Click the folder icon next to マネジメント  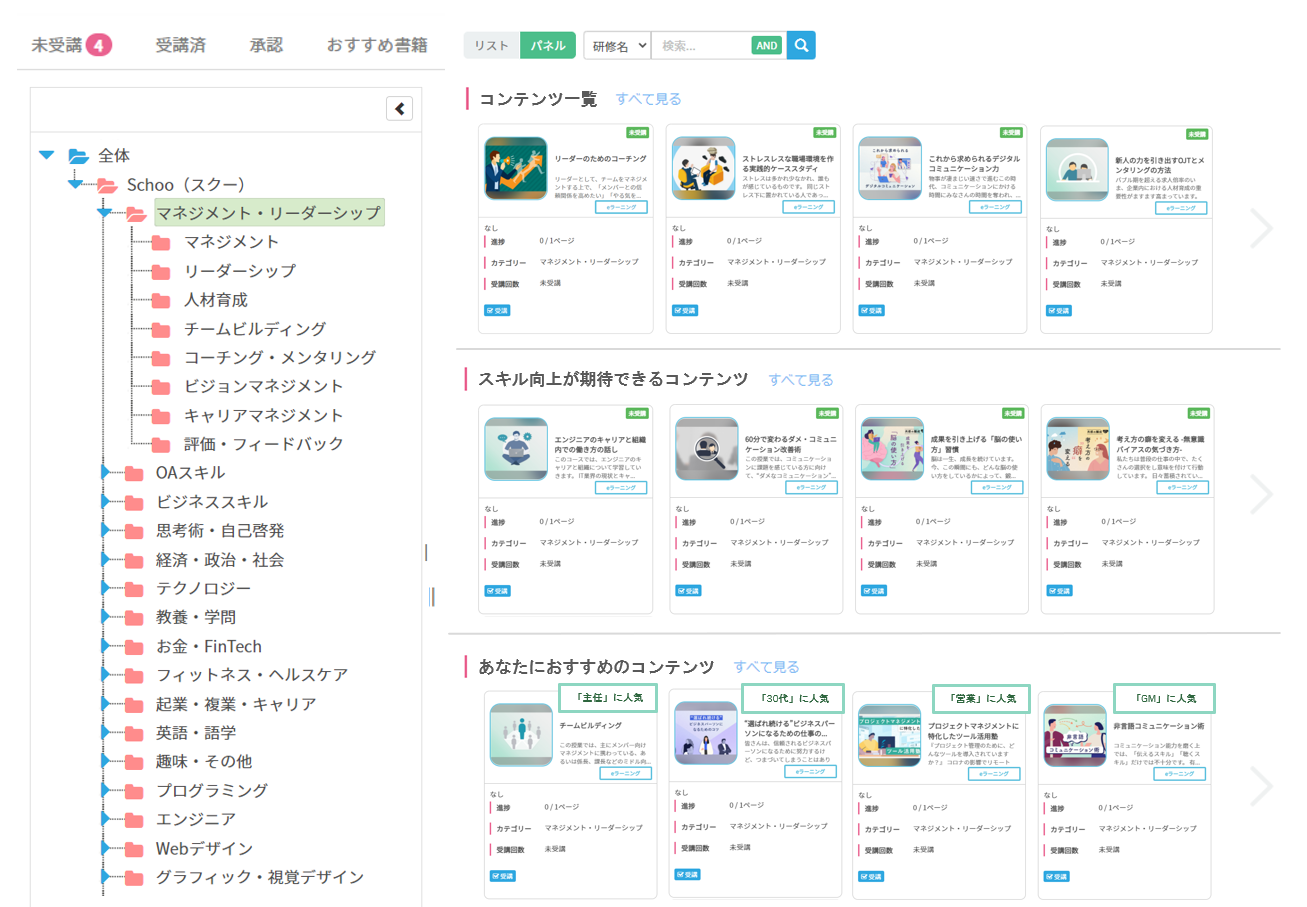pos(160,242)
